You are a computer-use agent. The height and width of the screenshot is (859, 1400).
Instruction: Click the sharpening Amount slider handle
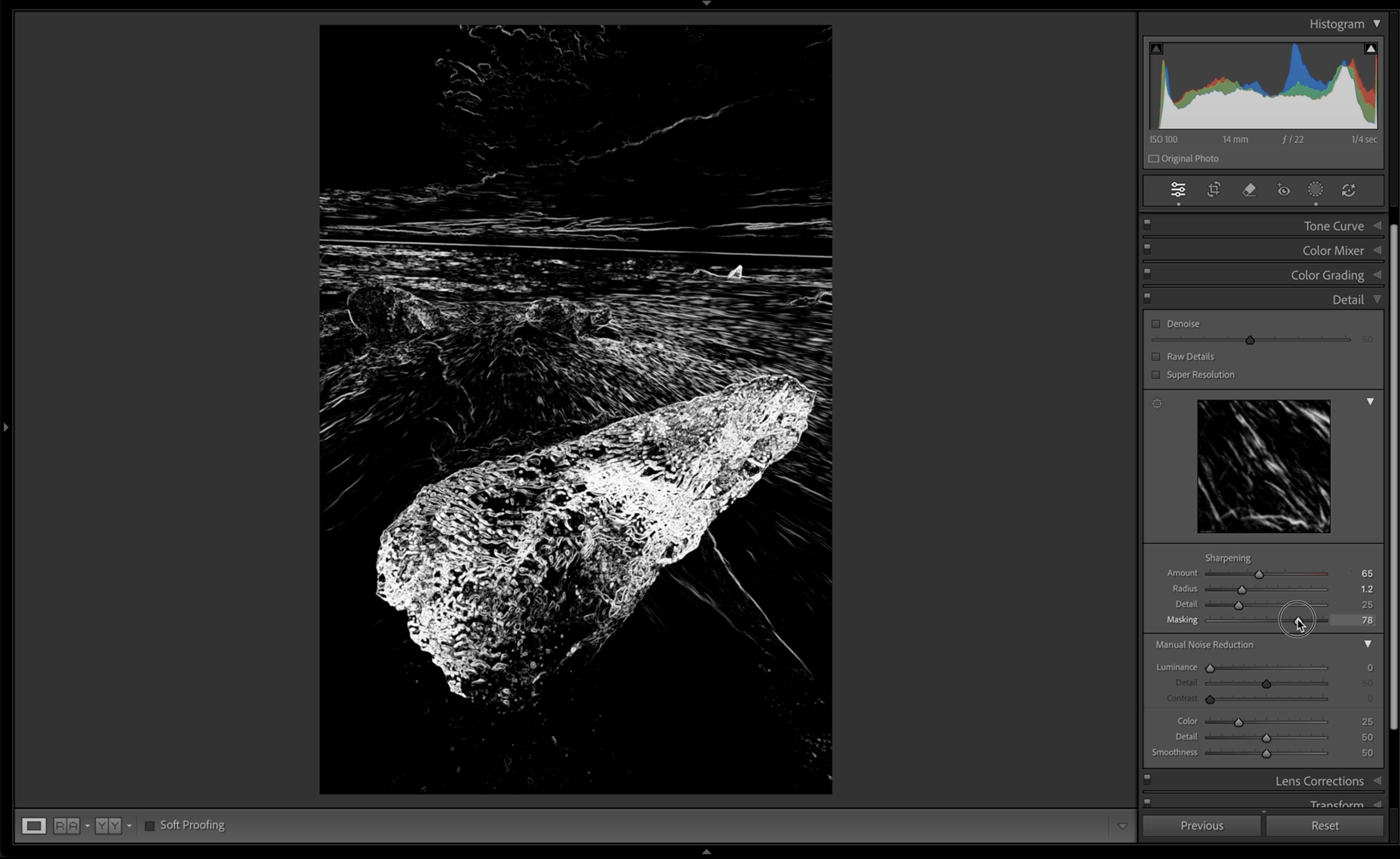tap(1259, 575)
